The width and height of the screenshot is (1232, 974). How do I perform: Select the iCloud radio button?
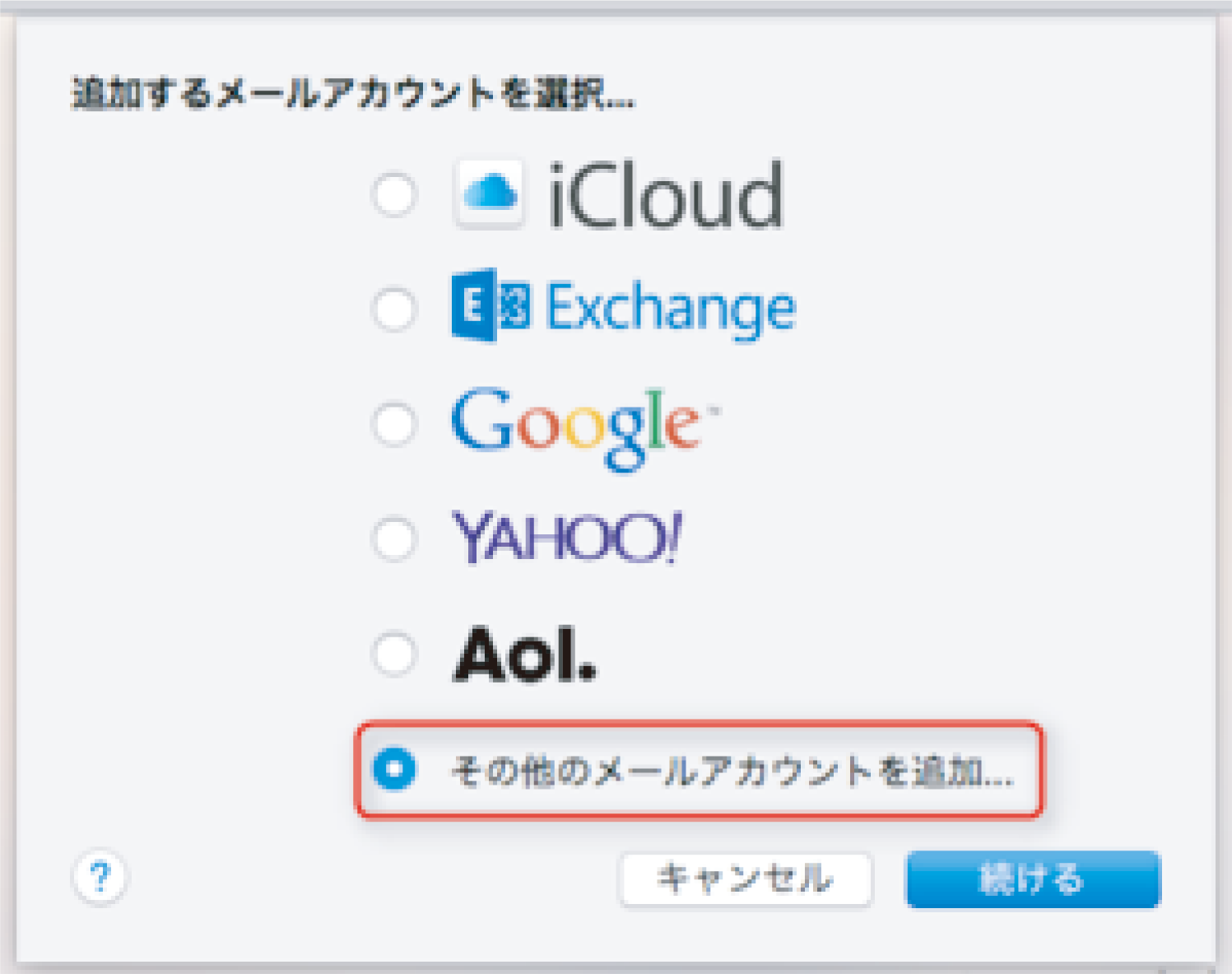[393, 194]
